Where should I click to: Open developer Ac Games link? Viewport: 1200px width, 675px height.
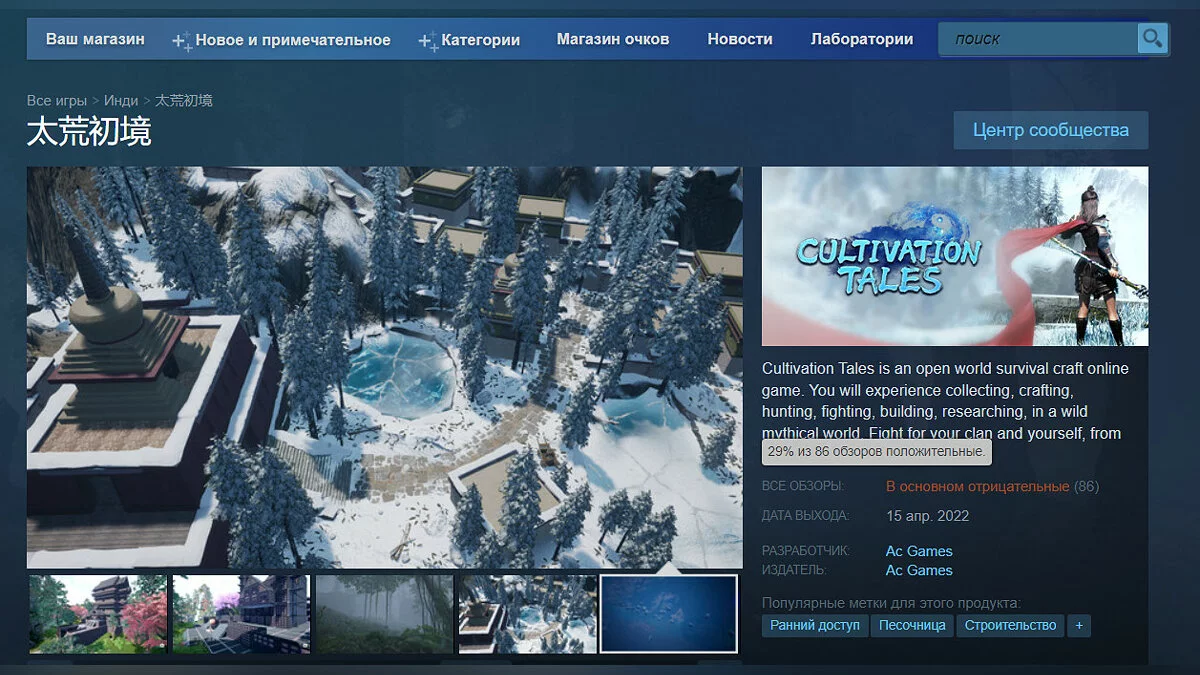[x=919, y=551]
